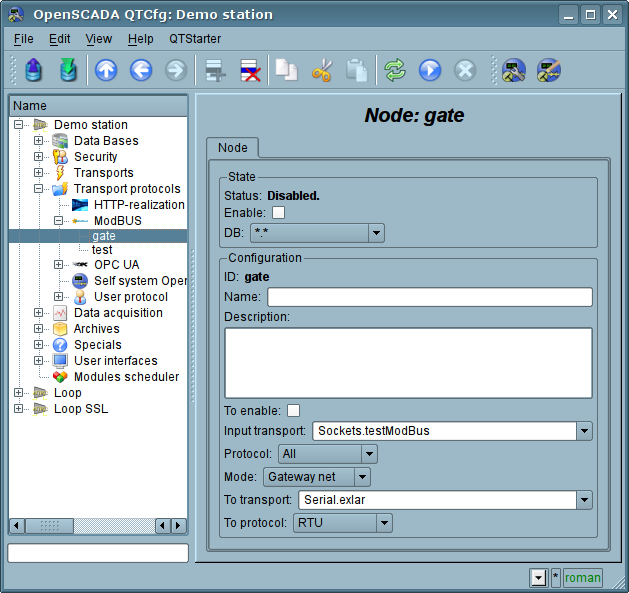Click the Refresh page toolbar icon
This screenshot has width=629, height=593.
(395, 70)
